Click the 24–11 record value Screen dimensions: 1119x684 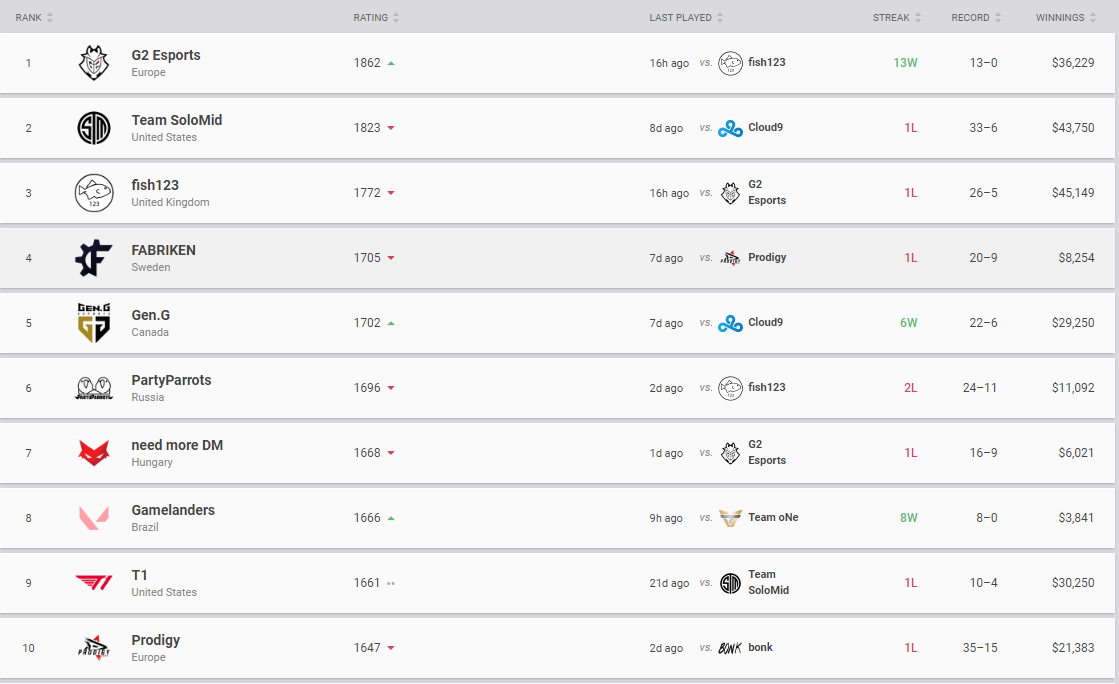(980, 388)
